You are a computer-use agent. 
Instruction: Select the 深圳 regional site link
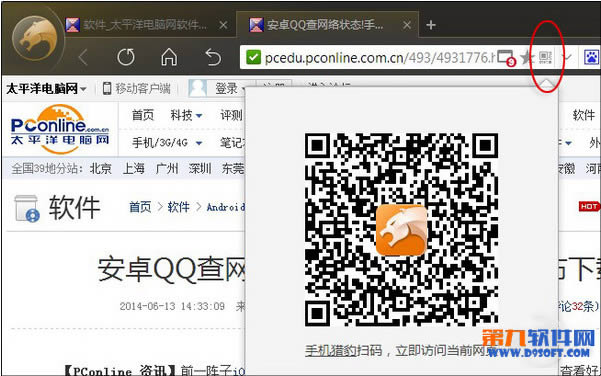[x=200, y=168]
